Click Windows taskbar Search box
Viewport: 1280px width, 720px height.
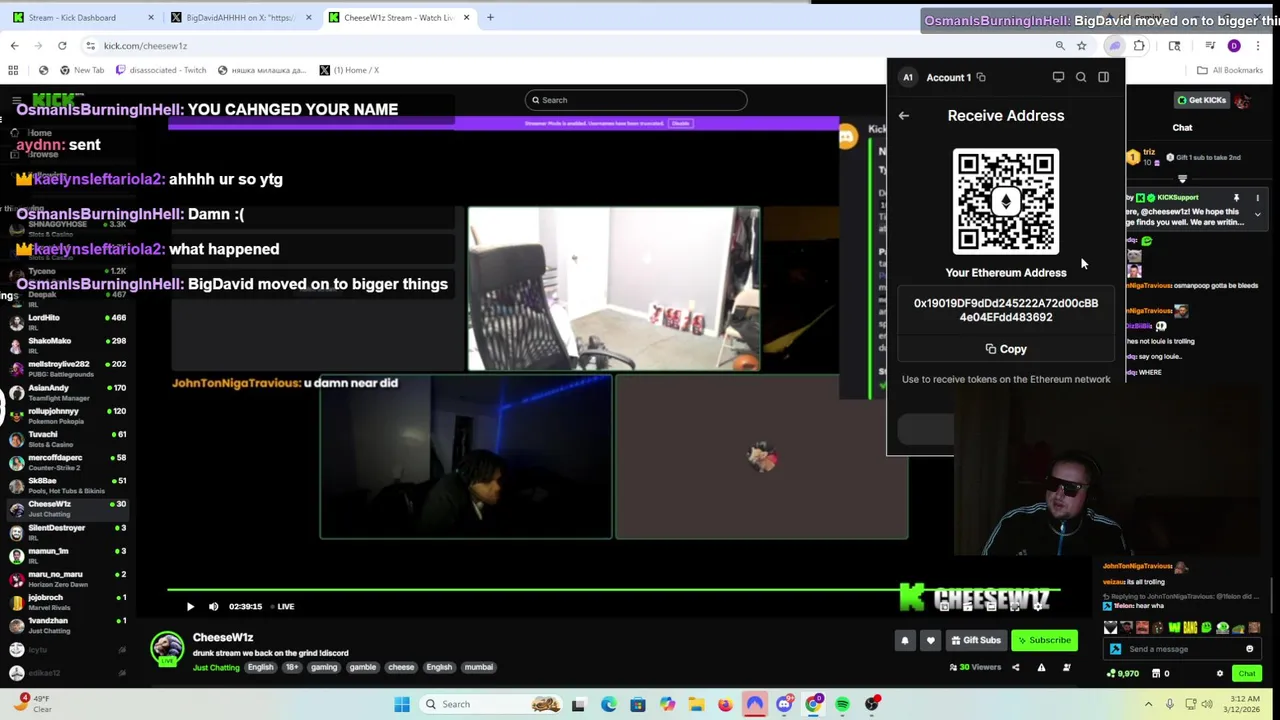(x=490, y=704)
